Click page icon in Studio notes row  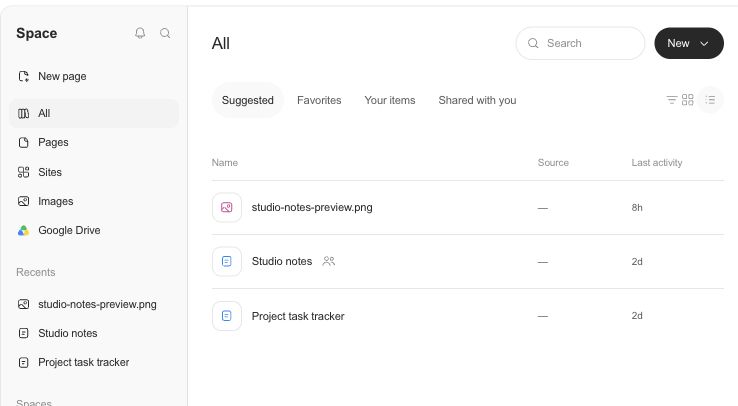click(x=227, y=262)
